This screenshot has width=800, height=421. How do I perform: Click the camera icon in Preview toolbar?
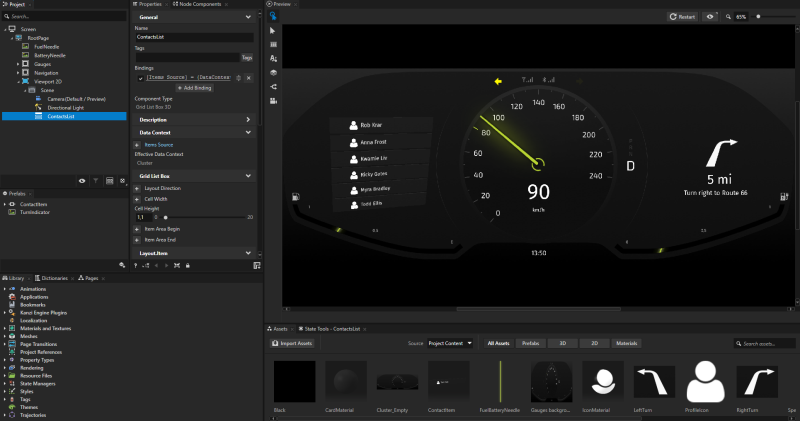pos(273,101)
